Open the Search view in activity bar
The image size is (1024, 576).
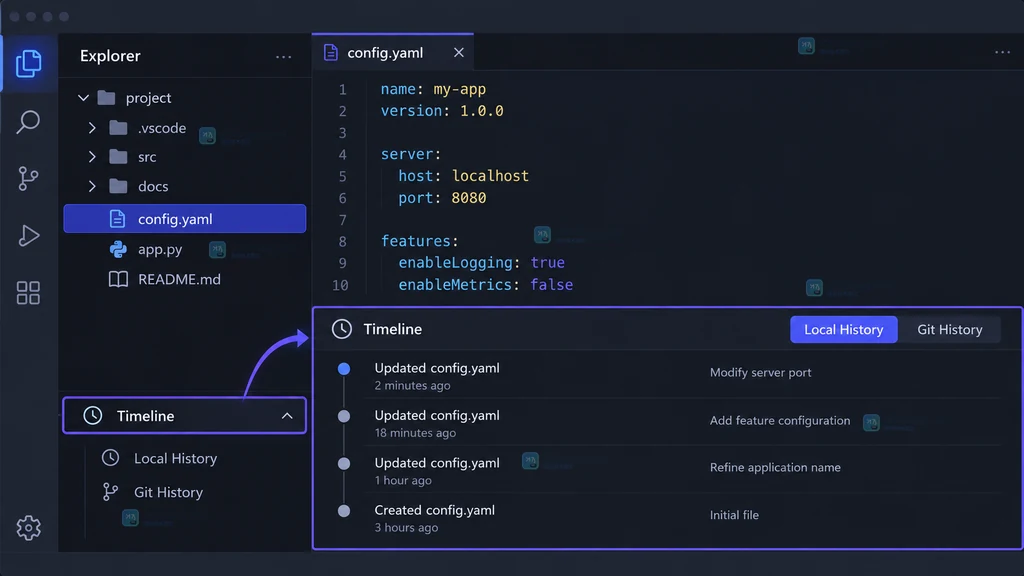pos(28,121)
